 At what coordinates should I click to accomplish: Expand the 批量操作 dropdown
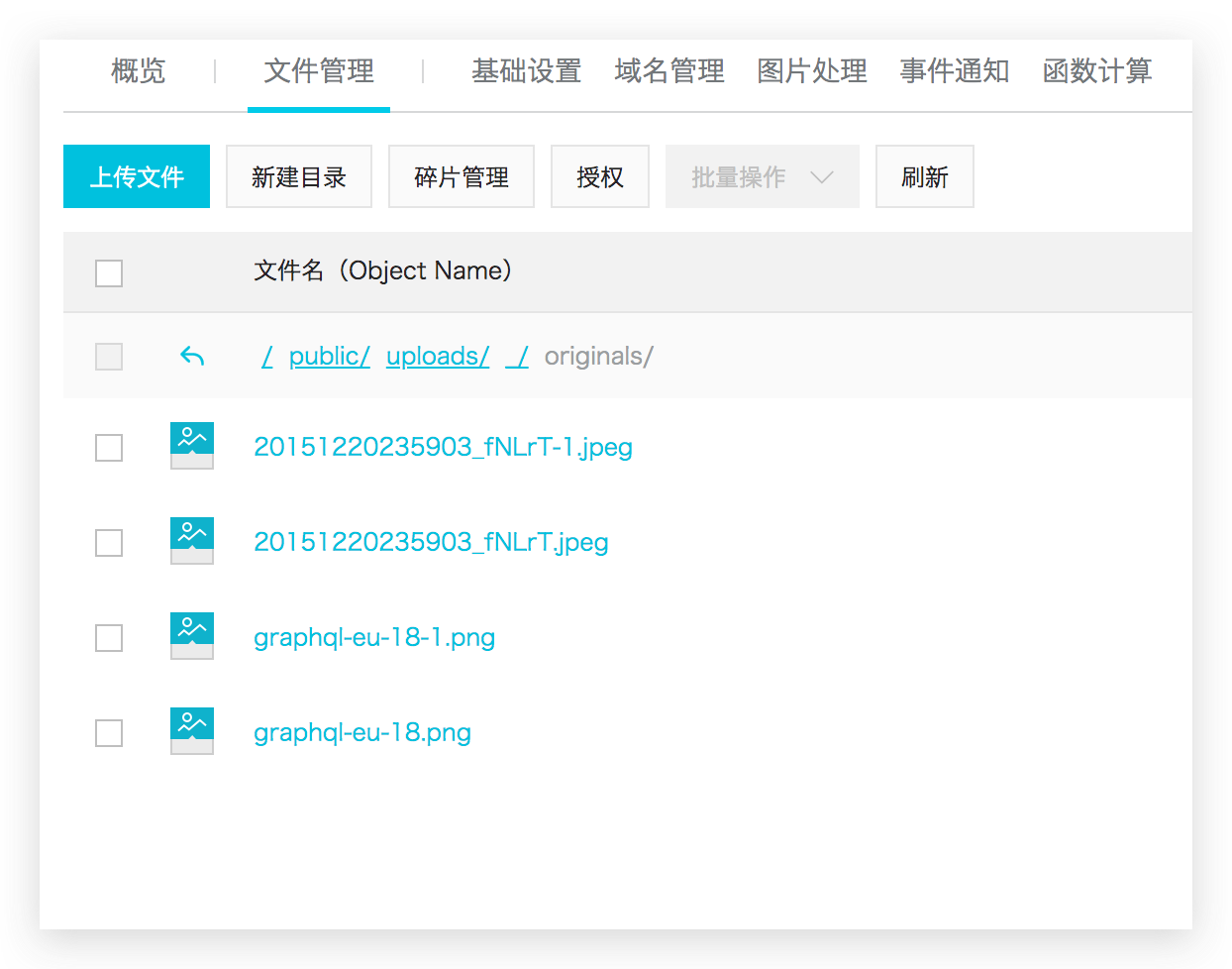click(x=763, y=176)
